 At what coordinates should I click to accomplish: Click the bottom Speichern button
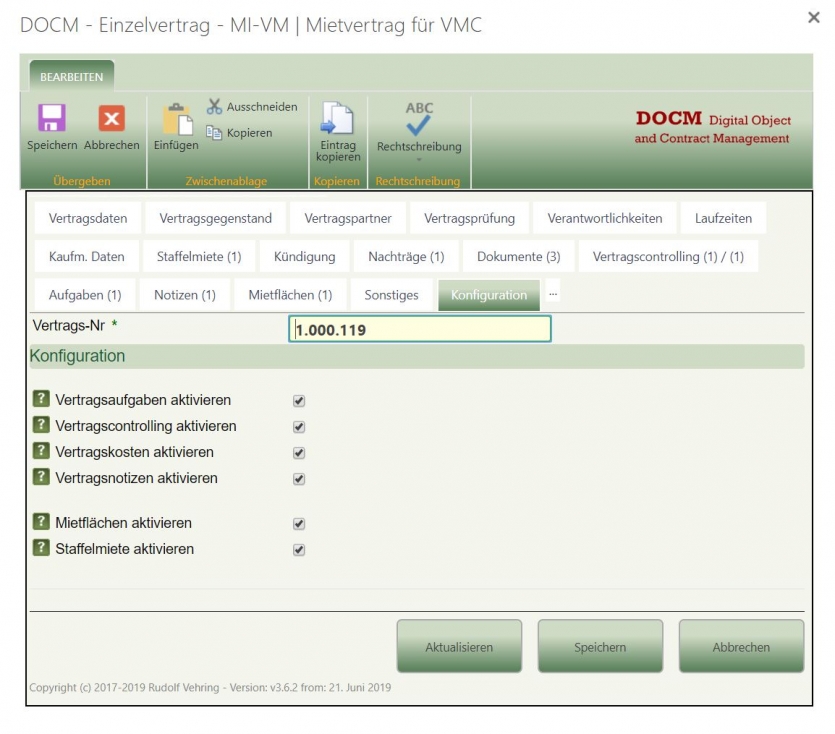(600, 647)
